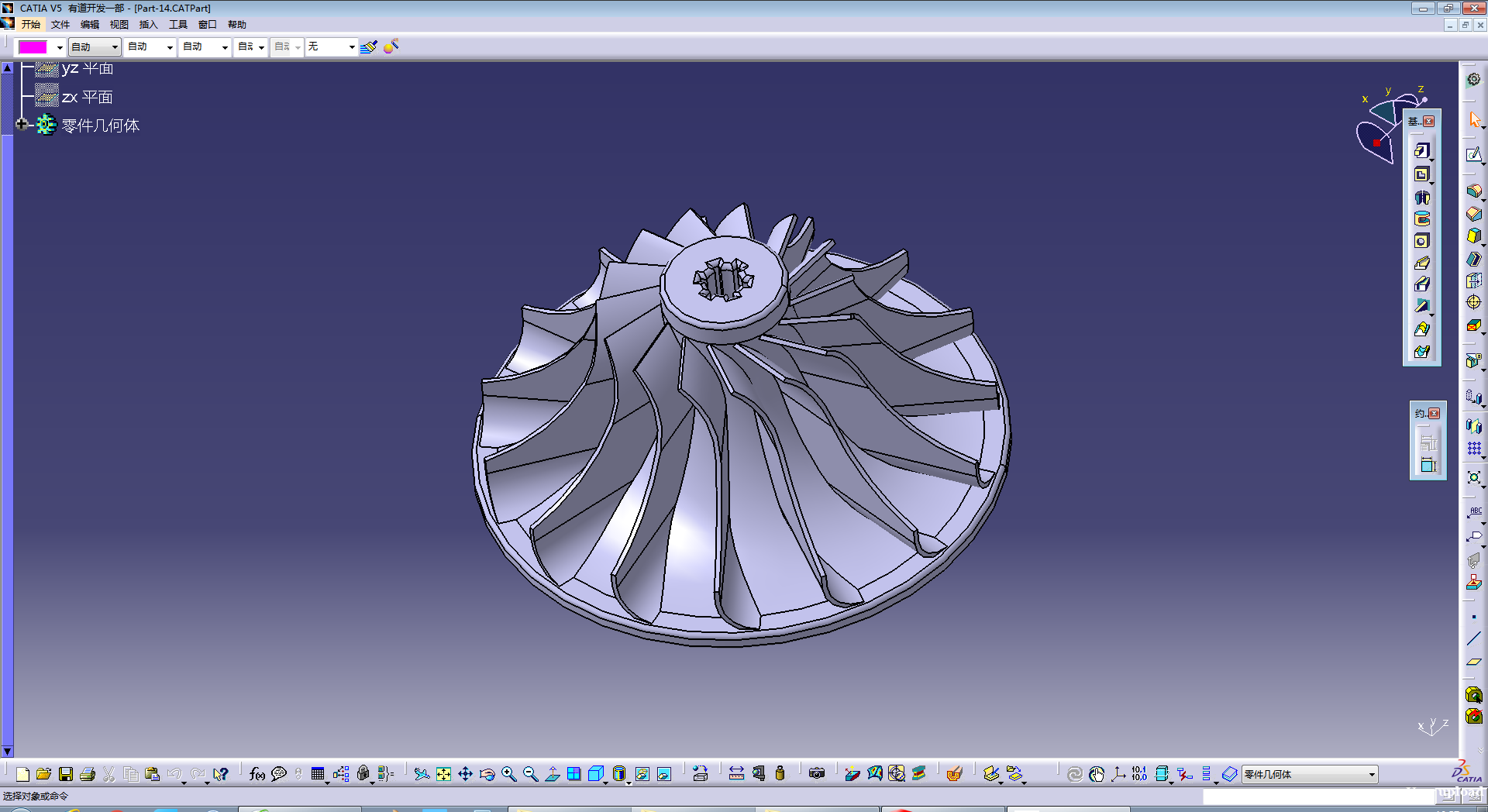Open the 插入 menu
Image resolution: width=1488 pixels, height=812 pixels.
point(148,25)
